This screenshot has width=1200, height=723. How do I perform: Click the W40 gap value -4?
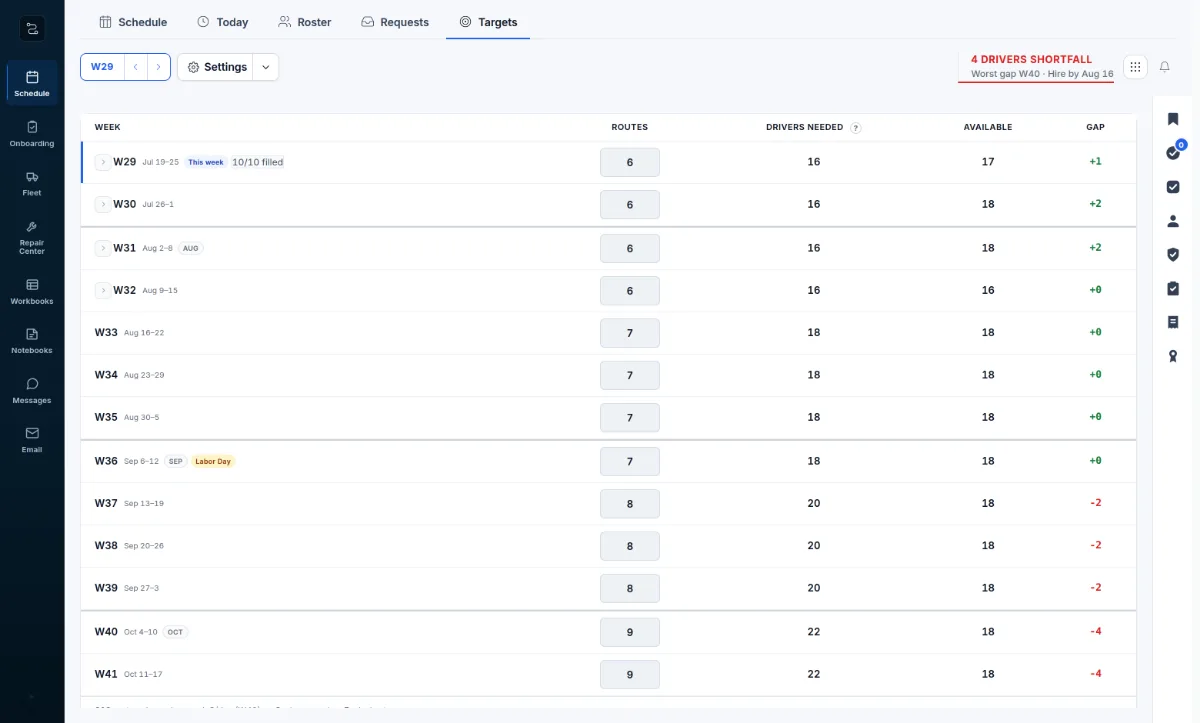tap(1096, 632)
